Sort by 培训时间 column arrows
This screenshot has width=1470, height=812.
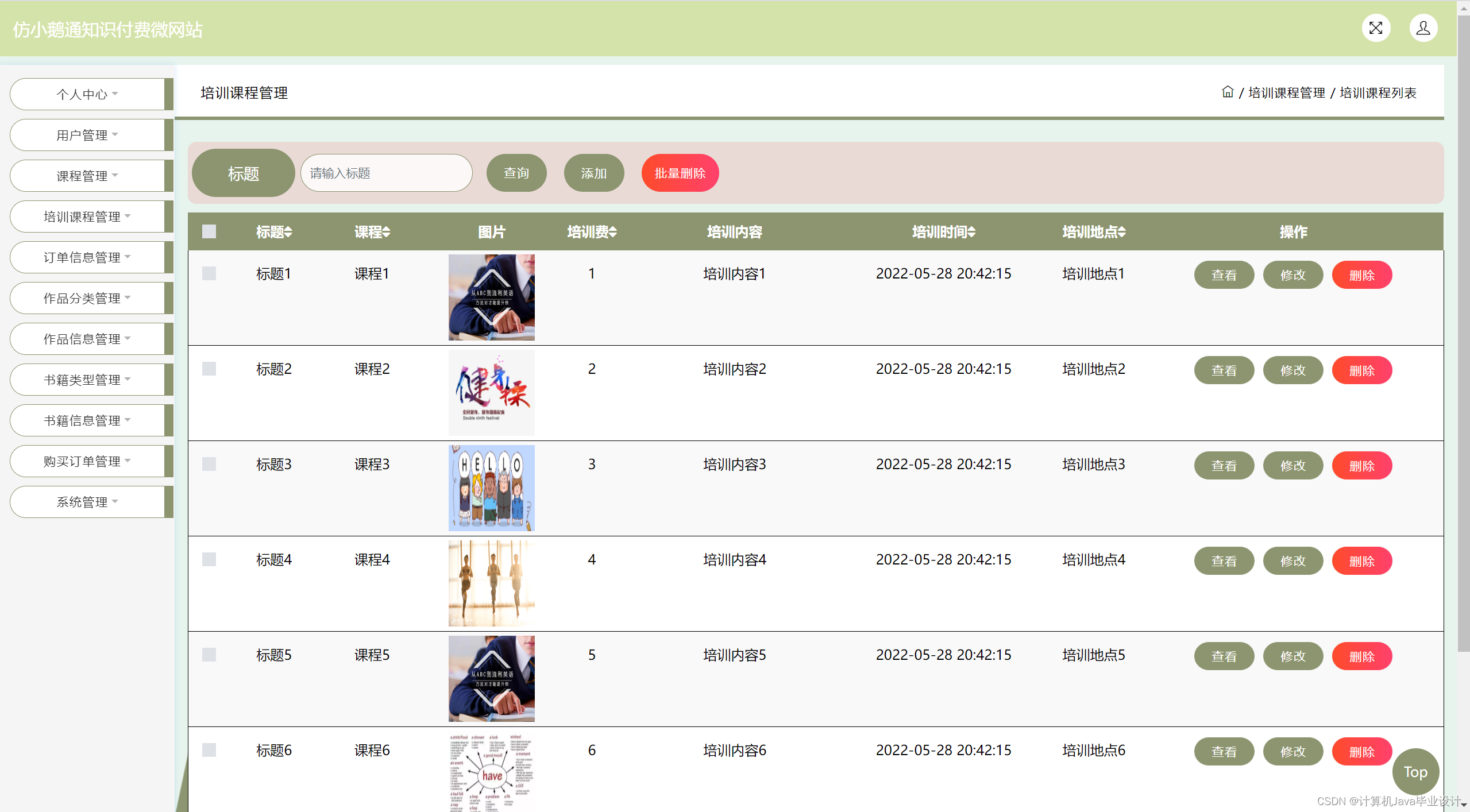(x=971, y=232)
